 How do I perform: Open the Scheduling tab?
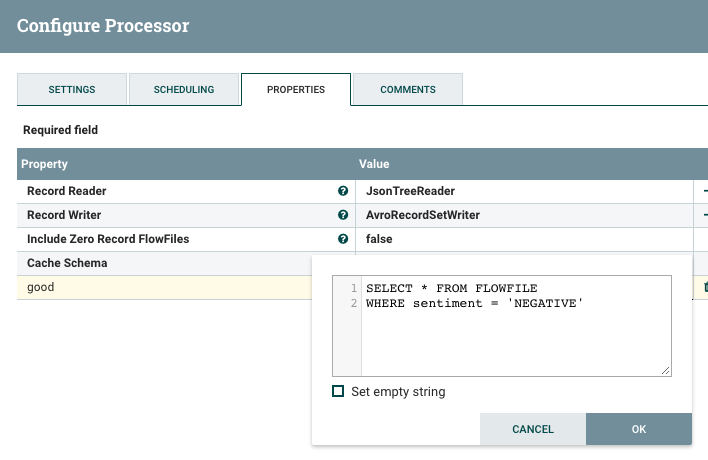click(184, 89)
